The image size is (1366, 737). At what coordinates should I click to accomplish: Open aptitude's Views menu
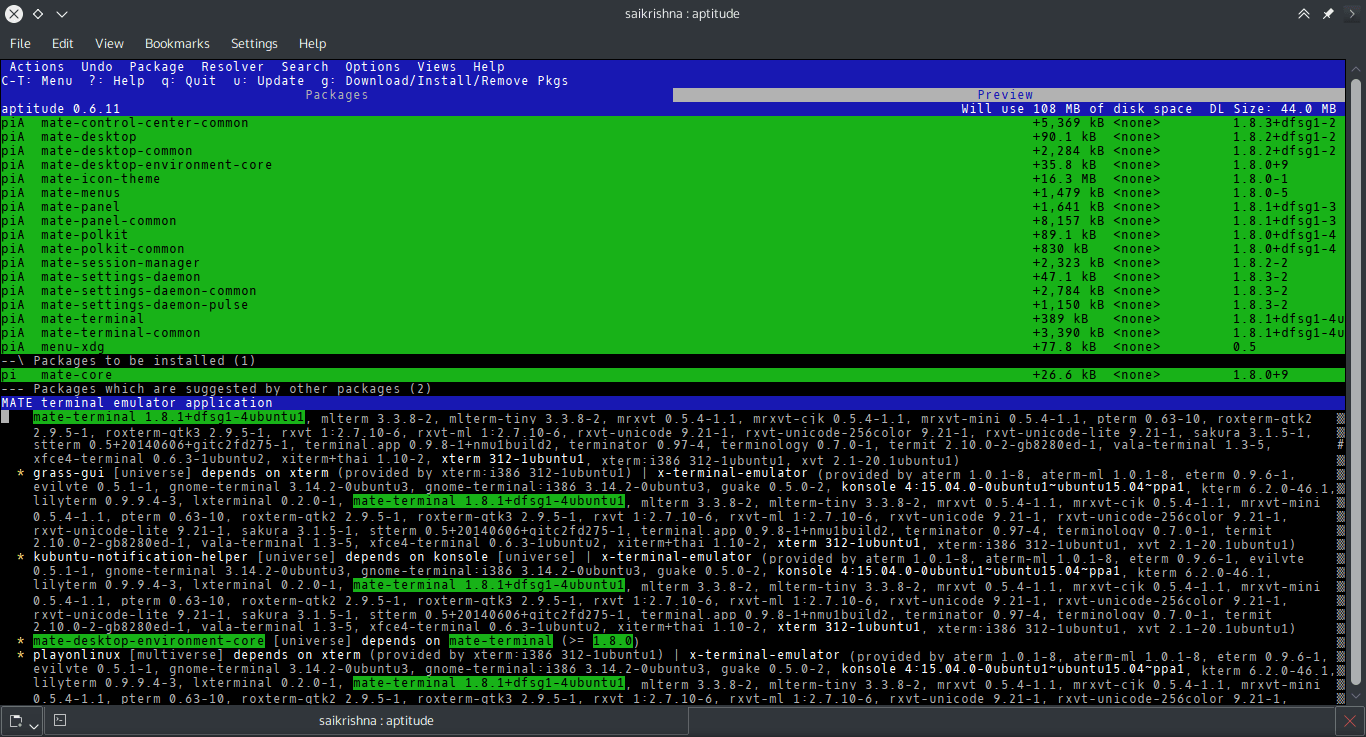[437, 67]
